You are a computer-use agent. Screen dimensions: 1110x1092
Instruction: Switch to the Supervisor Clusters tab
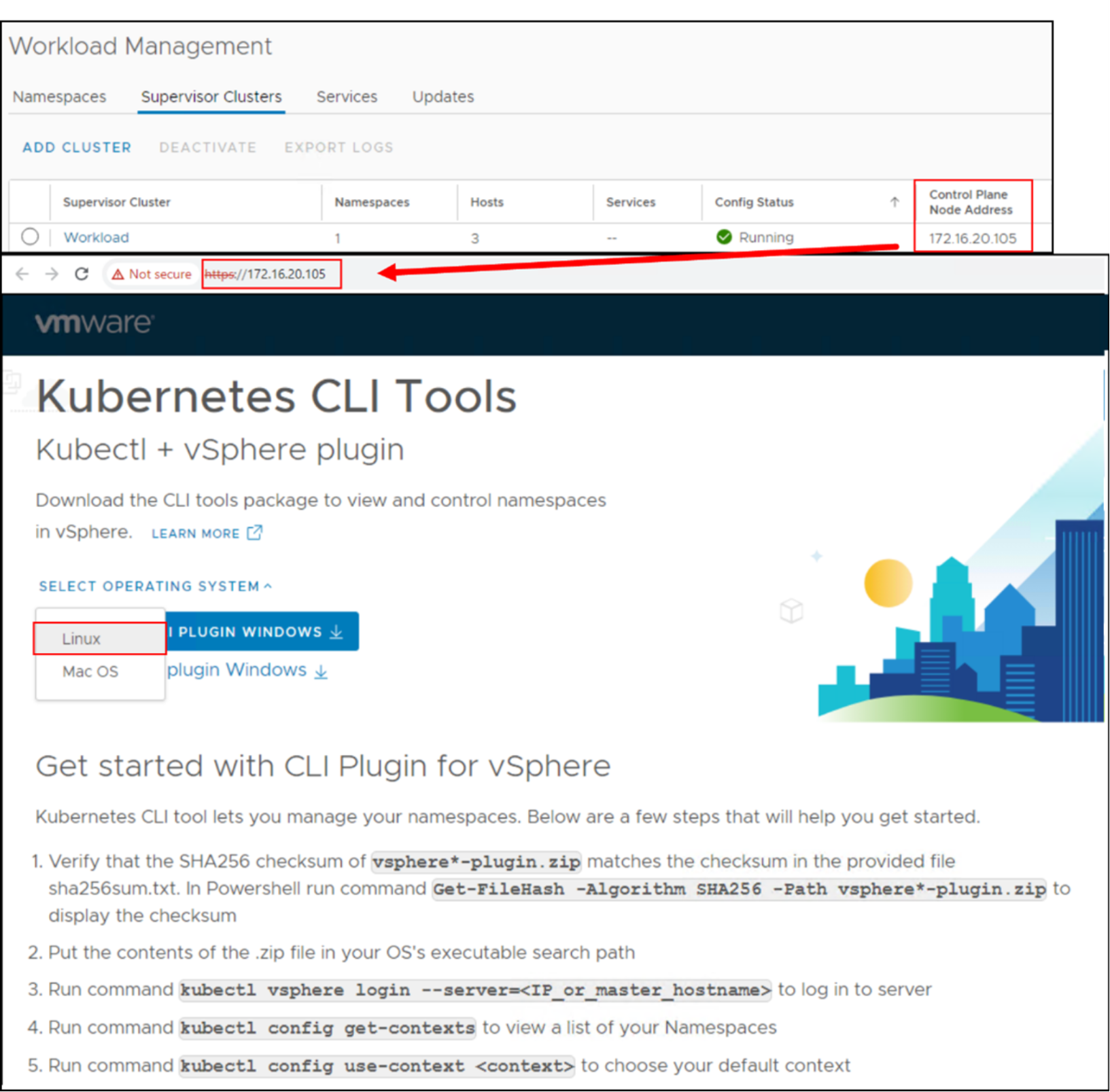pos(211,96)
